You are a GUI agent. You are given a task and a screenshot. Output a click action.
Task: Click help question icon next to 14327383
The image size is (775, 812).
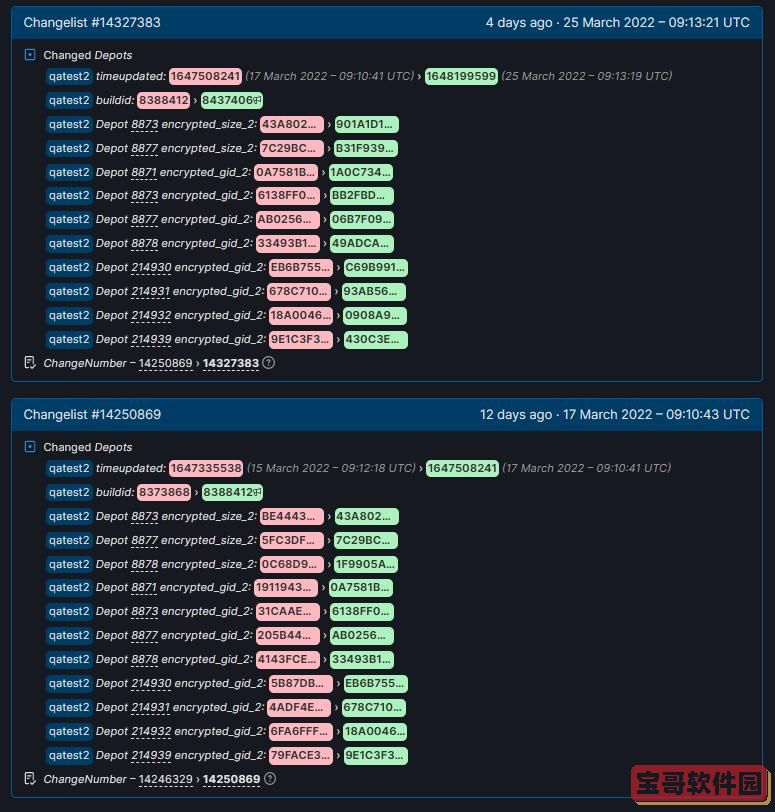point(268,362)
